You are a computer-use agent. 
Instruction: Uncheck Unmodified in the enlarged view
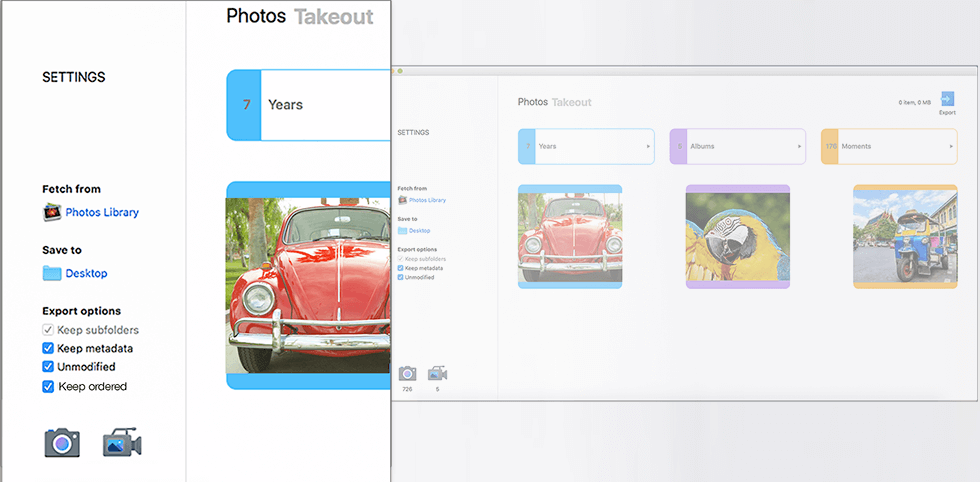[x=48, y=367]
